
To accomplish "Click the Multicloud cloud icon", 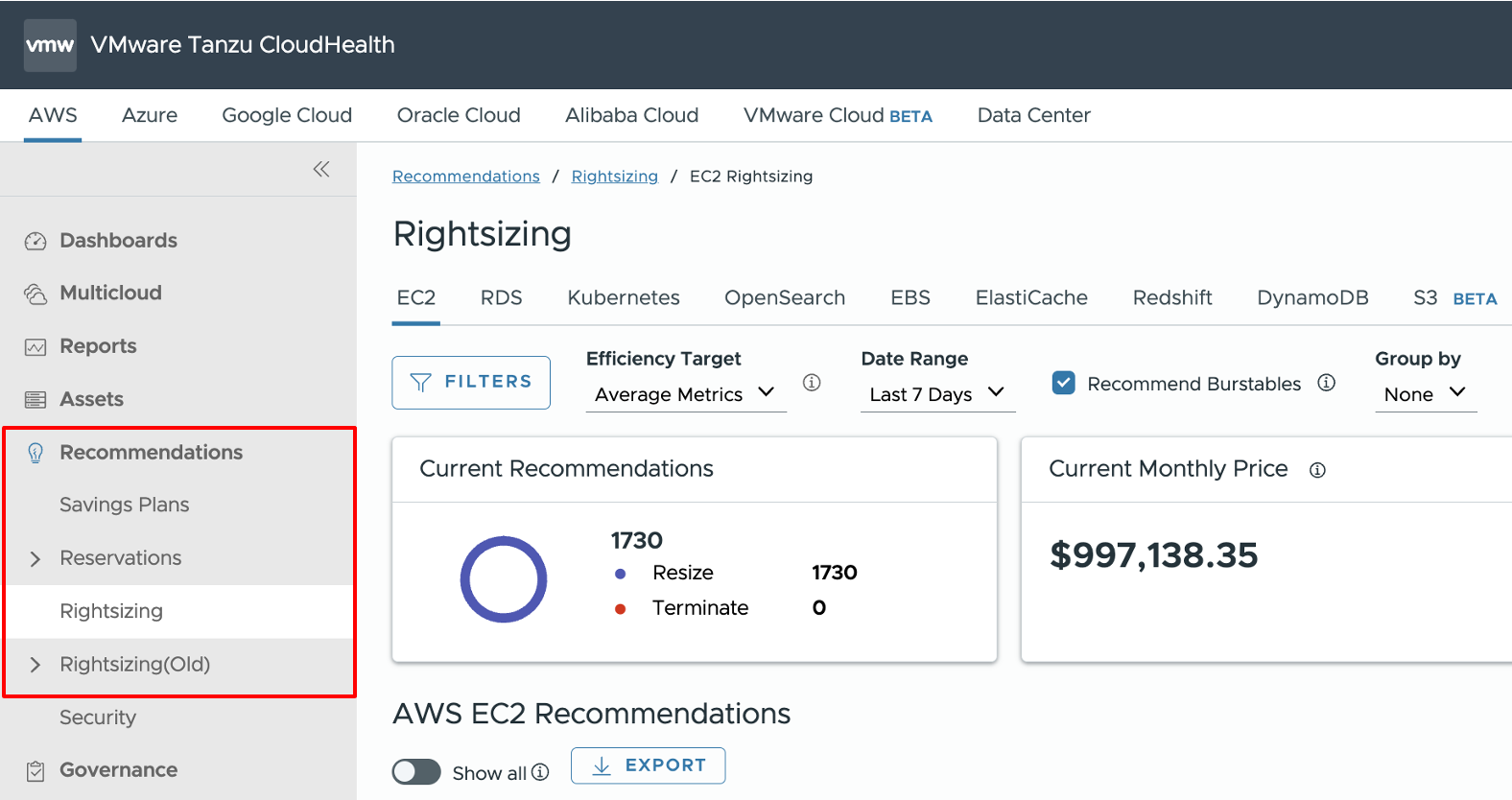I will tap(35, 294).
